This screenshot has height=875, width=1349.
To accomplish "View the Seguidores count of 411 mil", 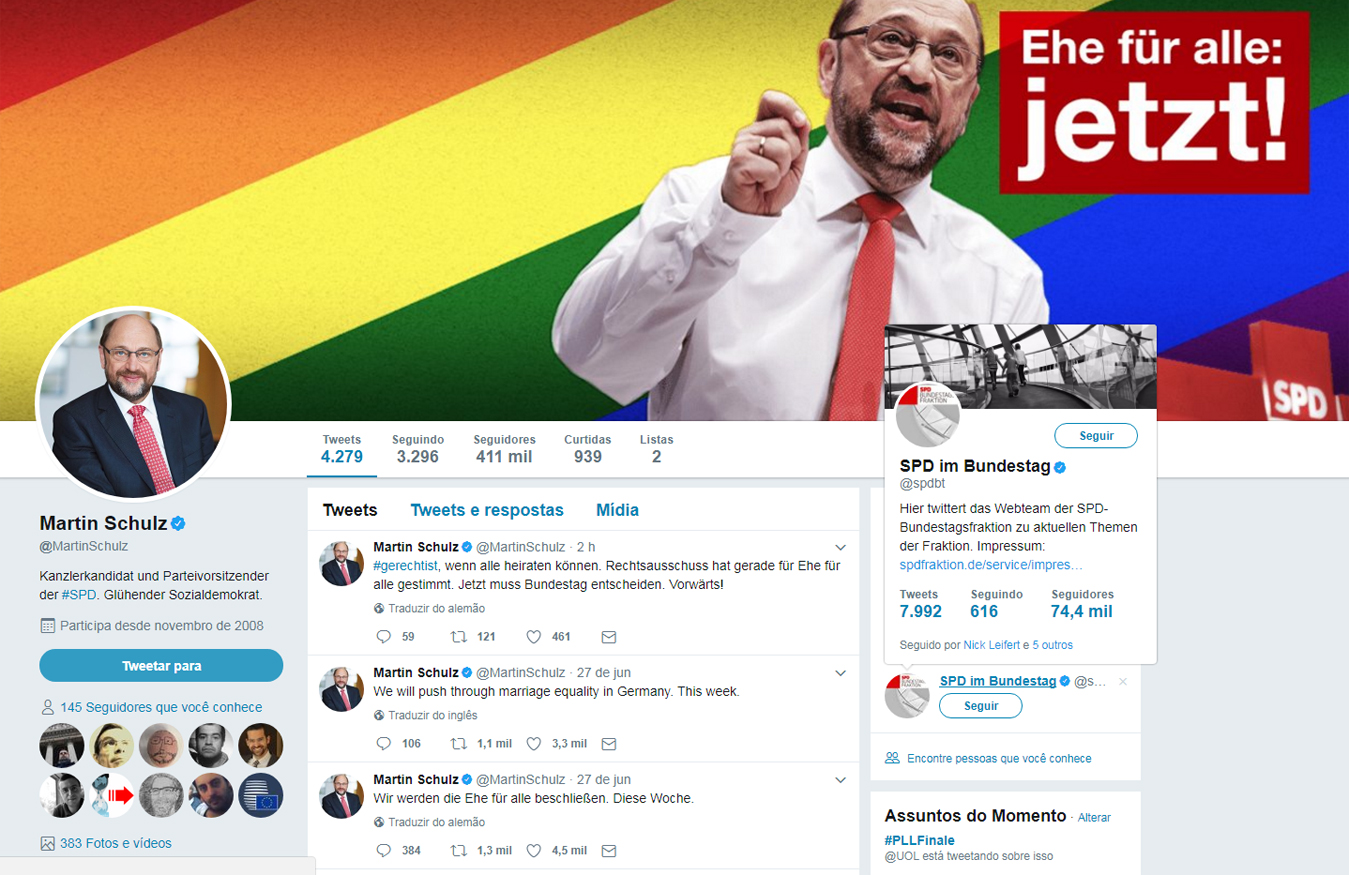I will [504, 449].
